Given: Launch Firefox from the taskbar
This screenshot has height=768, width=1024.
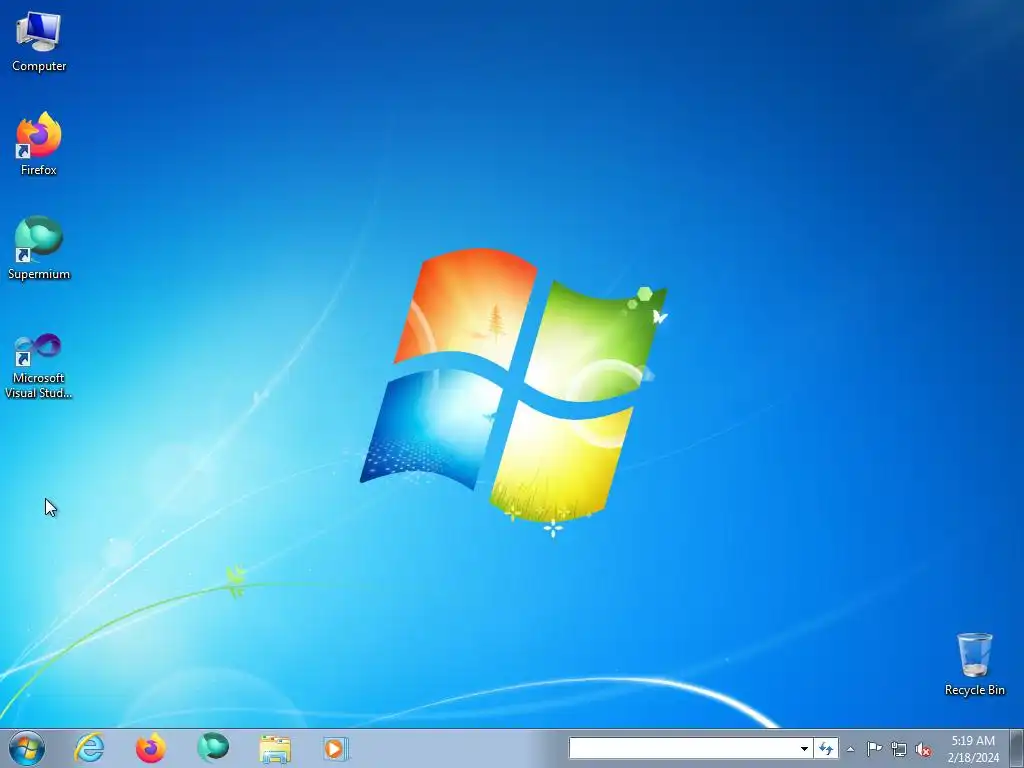Looking at the screenshot, I should (x=151, y=748).
